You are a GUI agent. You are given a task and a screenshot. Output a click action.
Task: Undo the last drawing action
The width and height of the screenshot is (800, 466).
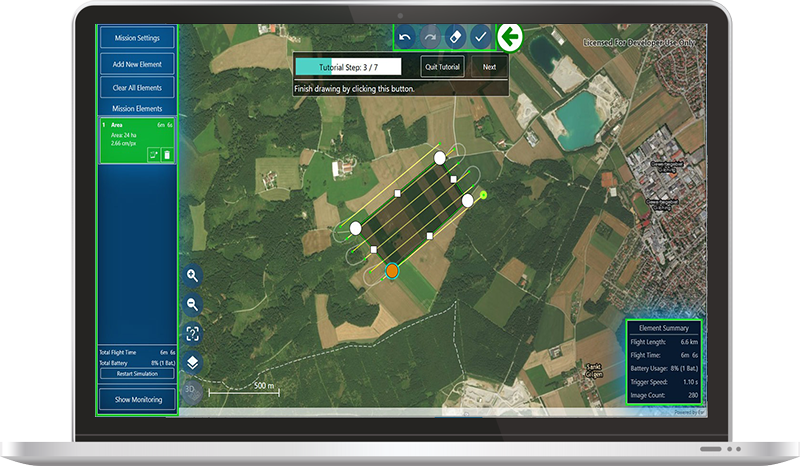pyautogui.click(x=405, y=37)
